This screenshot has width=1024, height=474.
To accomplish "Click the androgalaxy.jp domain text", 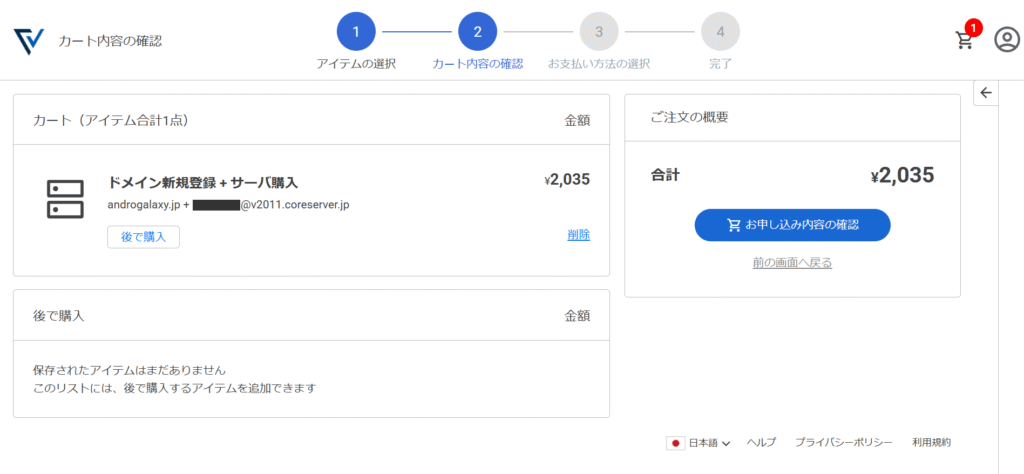I will pos(144,206).
